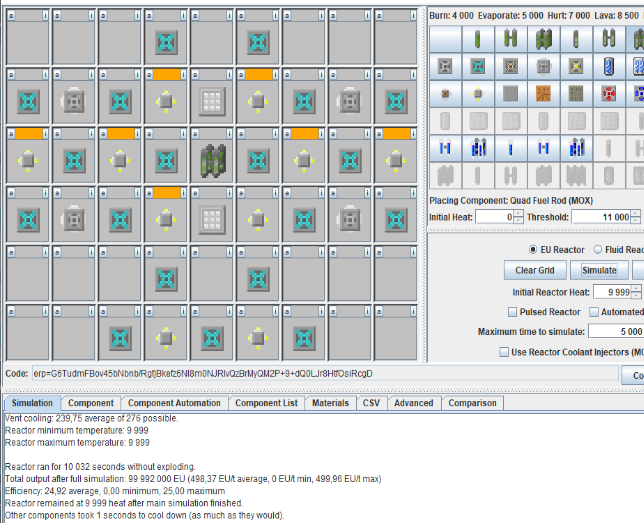
Task: Click the Clear Grid button
Action: click(534, 270)
